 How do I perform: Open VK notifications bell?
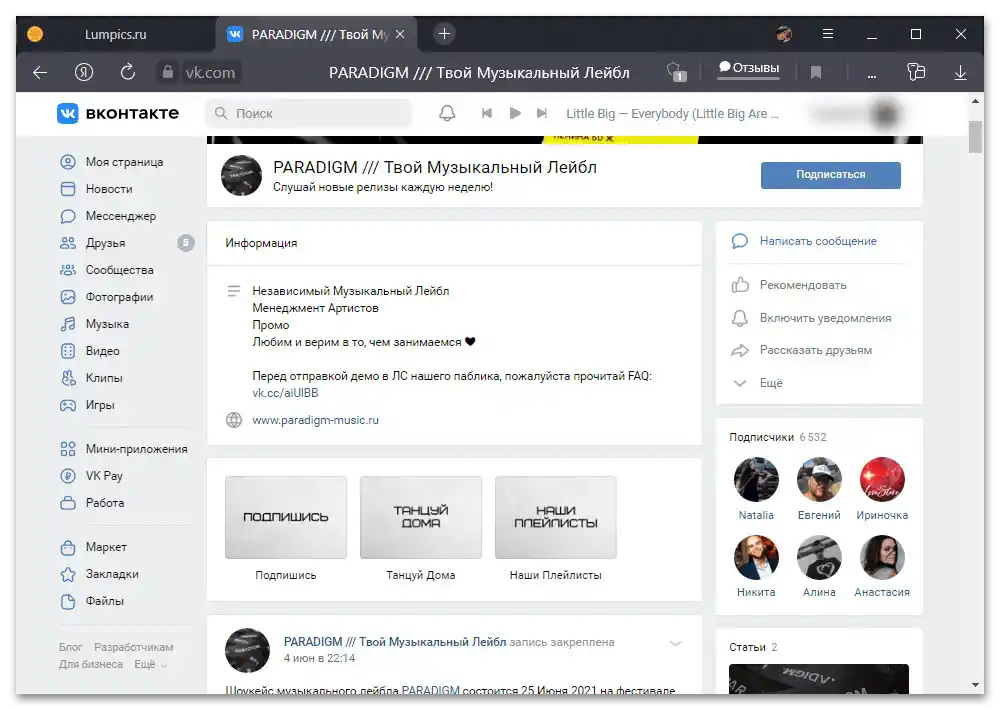point(447,114)
